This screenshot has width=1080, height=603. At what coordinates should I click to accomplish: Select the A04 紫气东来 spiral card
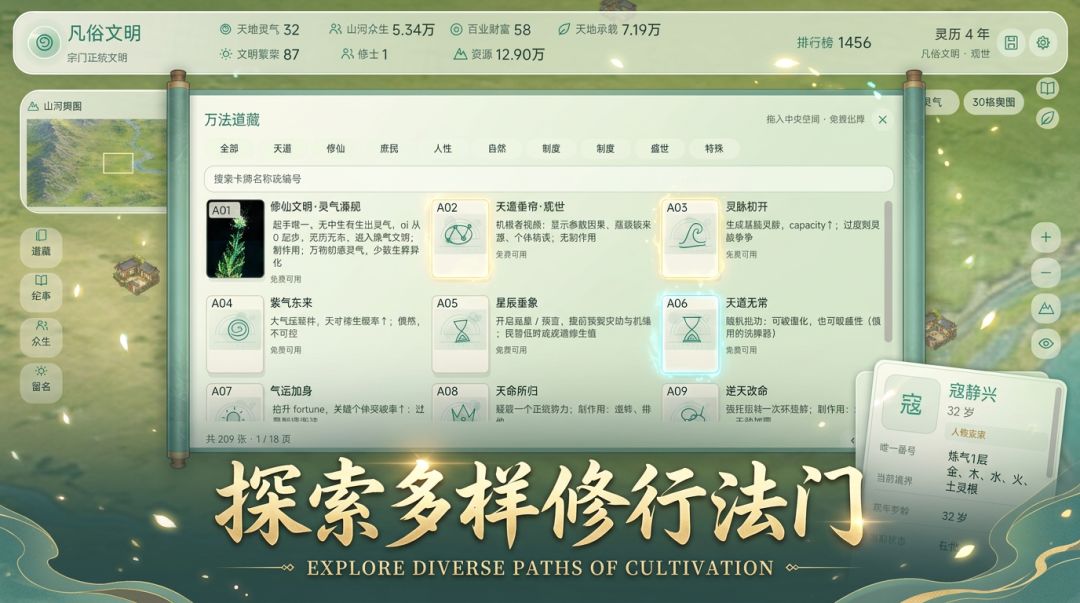click(235, 334)
